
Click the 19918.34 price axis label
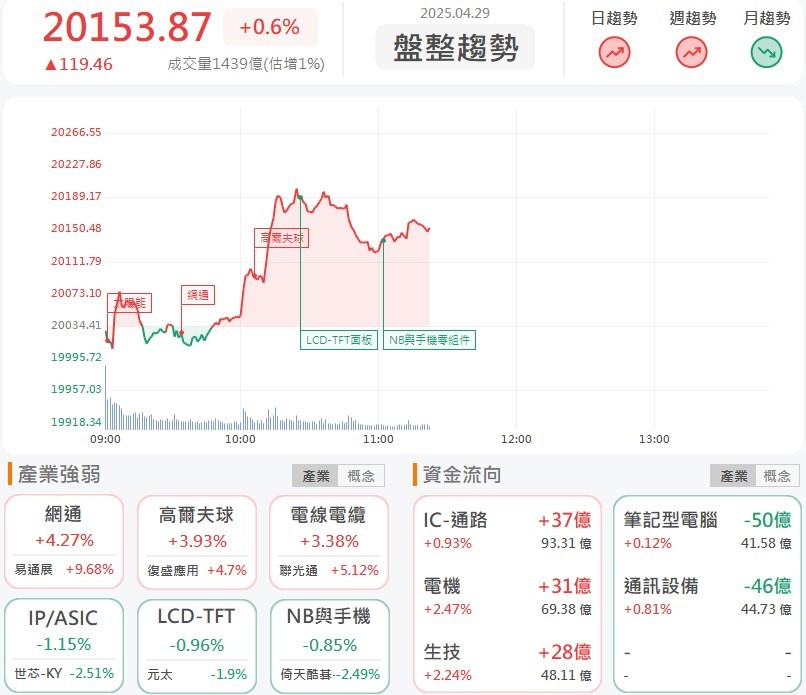[76, 422]
